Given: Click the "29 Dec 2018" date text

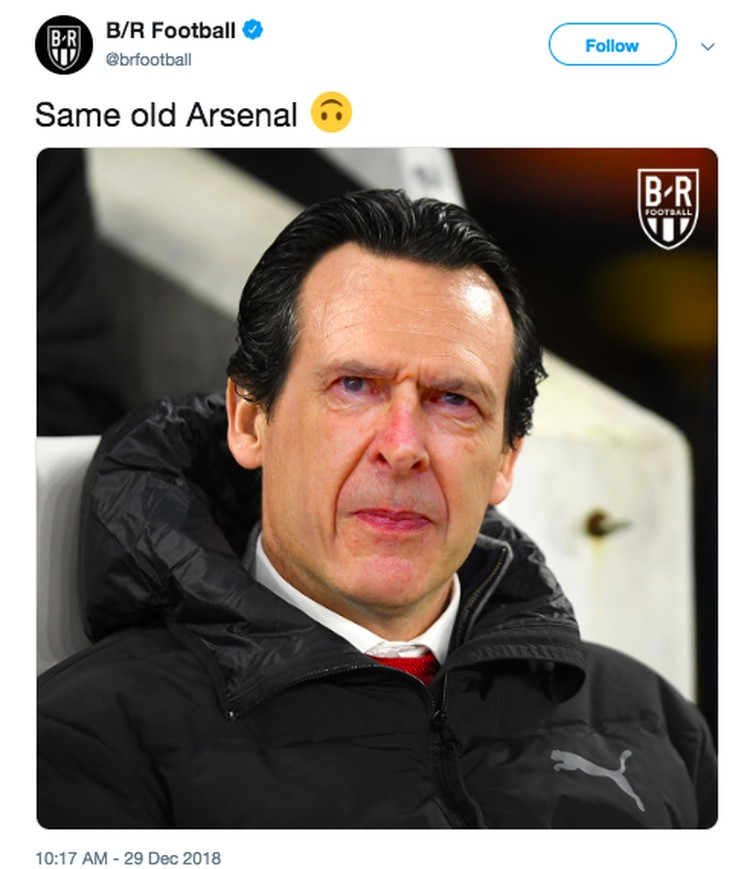Looking at the screenshot, I should coord(172,858).
